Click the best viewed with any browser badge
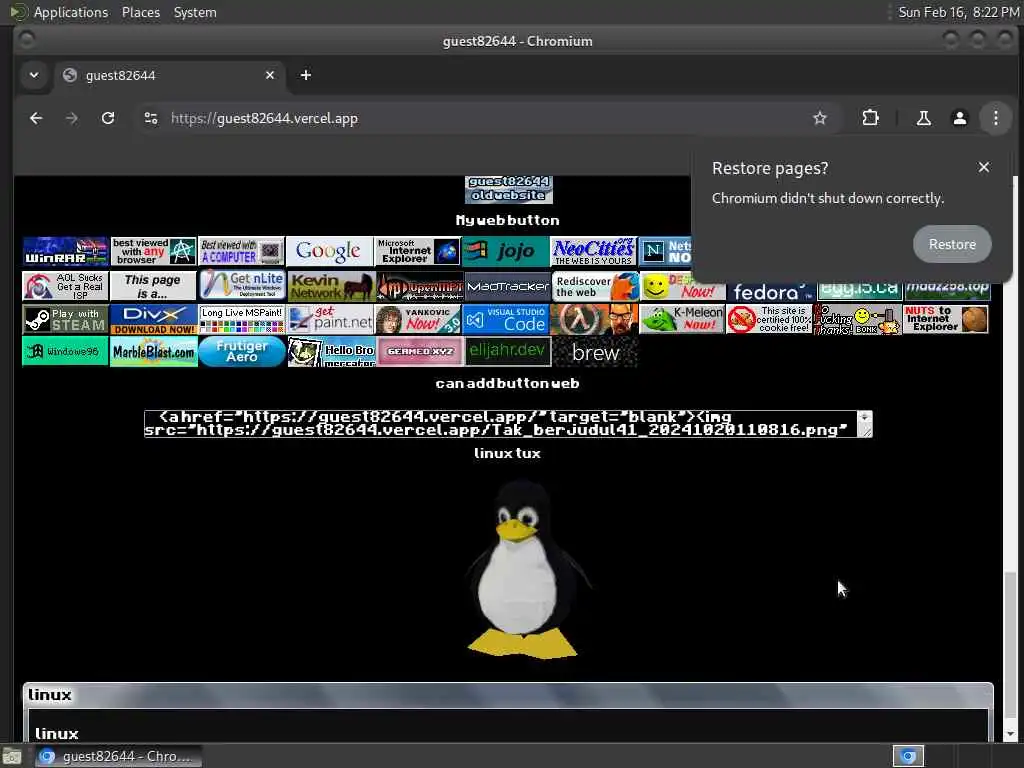 (x=153, y=251)
